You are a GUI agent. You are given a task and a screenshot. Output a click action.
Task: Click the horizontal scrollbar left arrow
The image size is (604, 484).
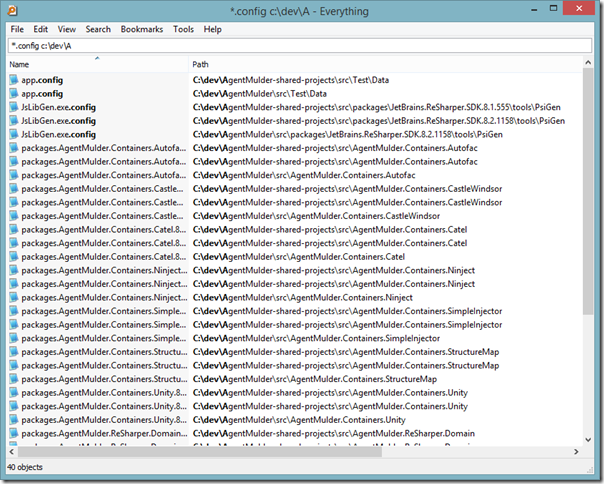click(x=12, y=452)
